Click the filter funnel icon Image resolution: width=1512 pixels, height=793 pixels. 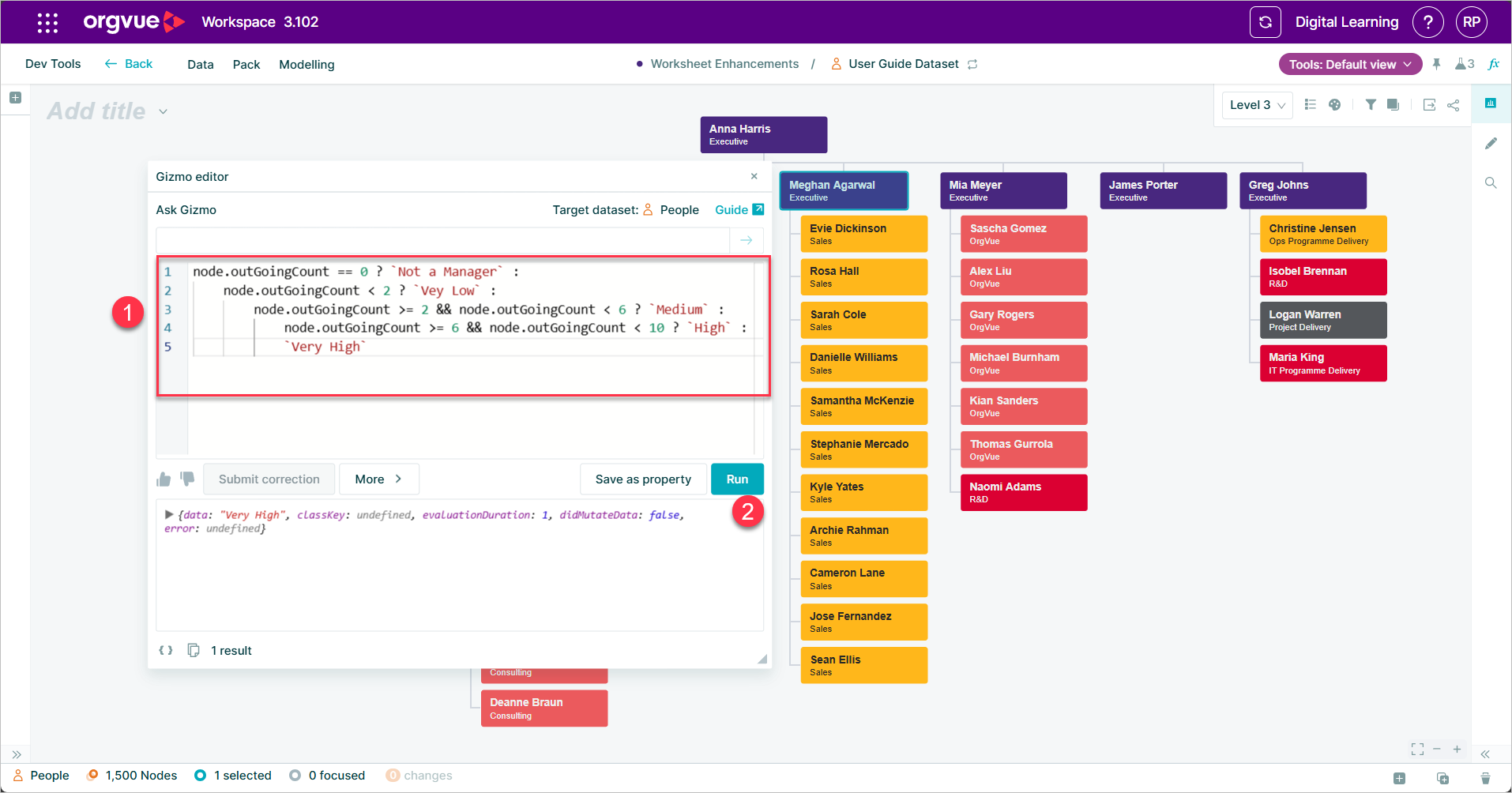(1371, 105)
